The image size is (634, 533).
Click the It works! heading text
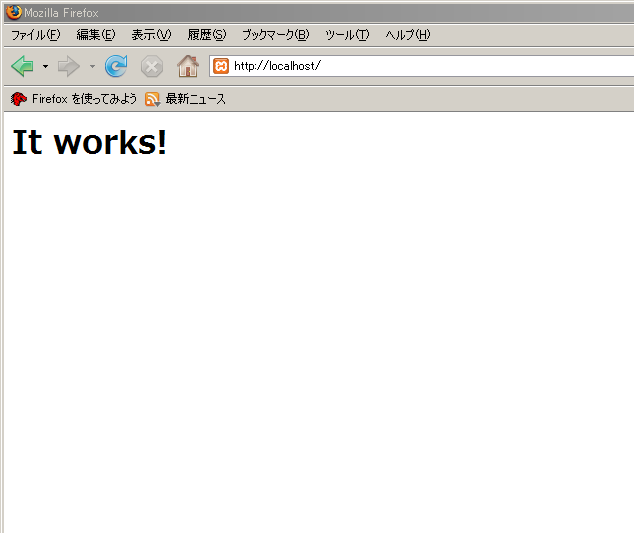point(89,142)
